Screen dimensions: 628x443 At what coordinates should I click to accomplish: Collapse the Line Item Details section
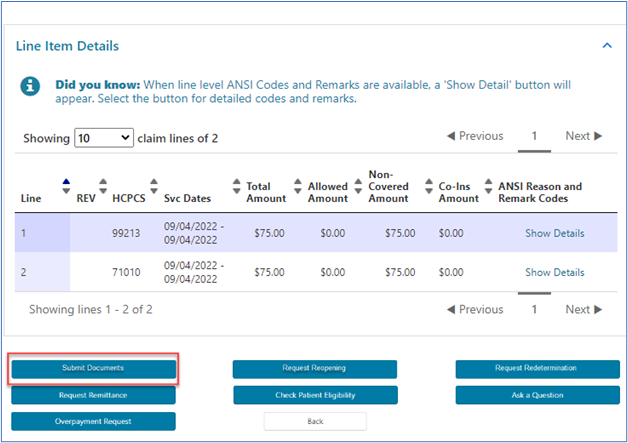coord(606,46)
